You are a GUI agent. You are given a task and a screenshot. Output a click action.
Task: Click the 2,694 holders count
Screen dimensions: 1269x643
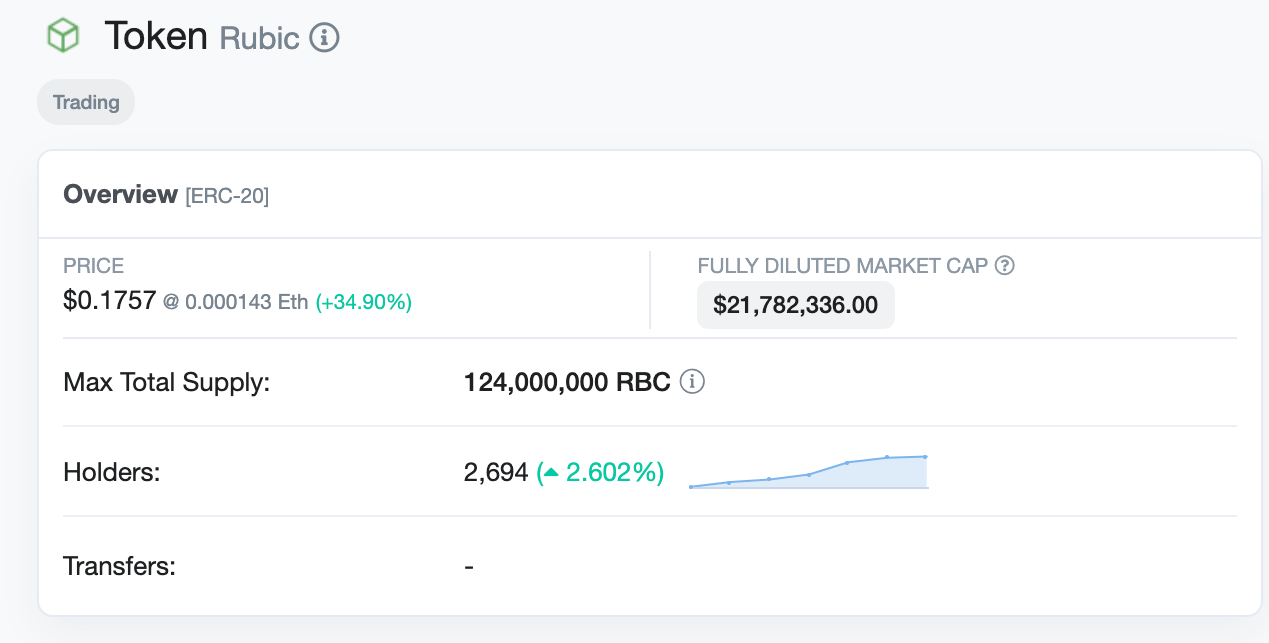tap(496, 472)
